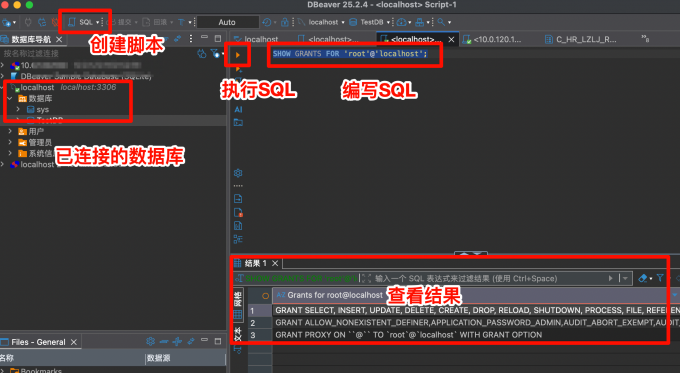This screenshot has height=373, width=680.
Task: Switch to the <10.0.120.1... script tab
Action: 493,39
